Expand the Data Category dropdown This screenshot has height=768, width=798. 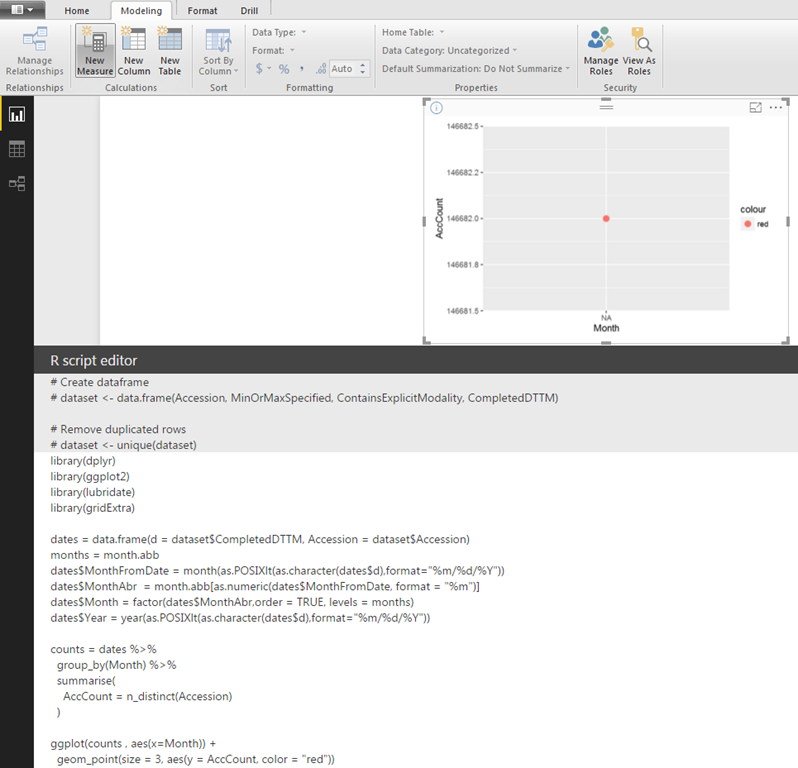coord(450,50)
